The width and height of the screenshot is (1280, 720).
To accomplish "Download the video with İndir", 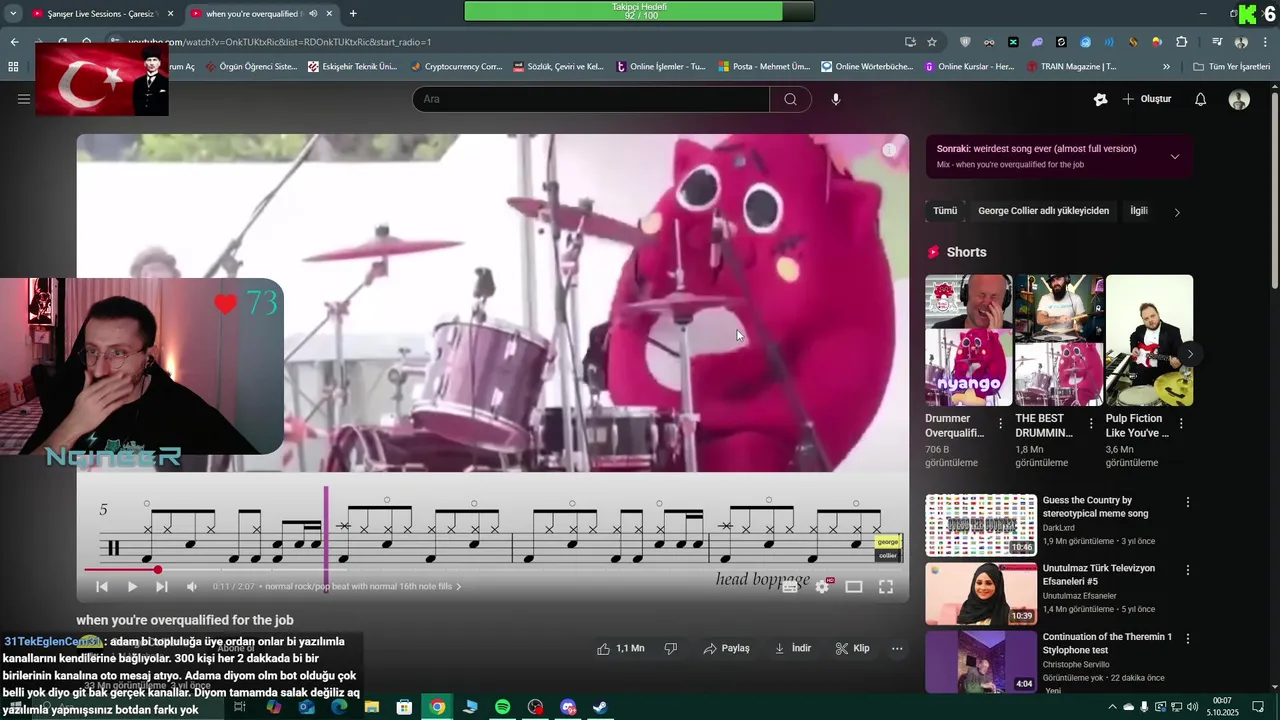I will coord(792,648).
